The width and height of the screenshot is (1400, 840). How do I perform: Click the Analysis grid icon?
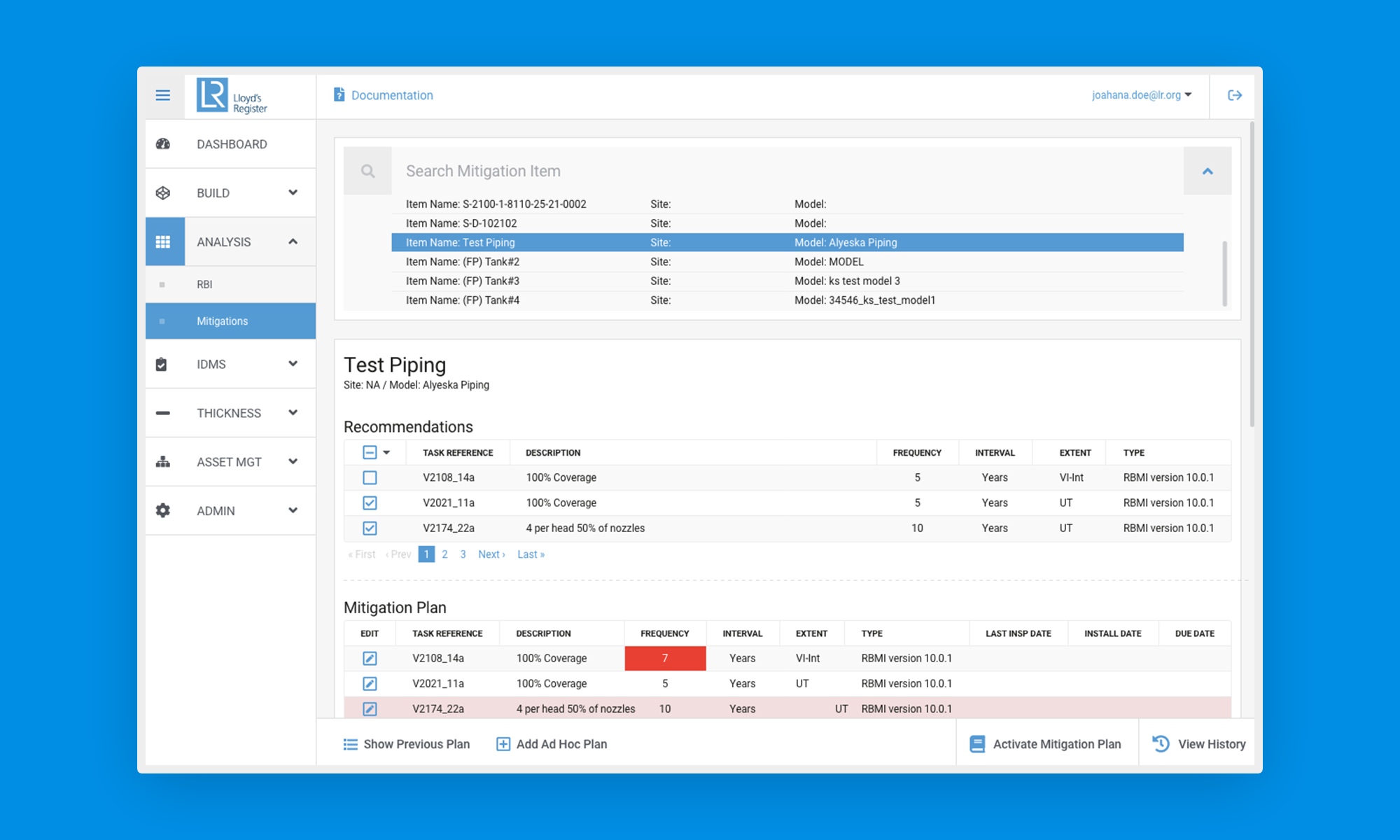pos(163,241)
